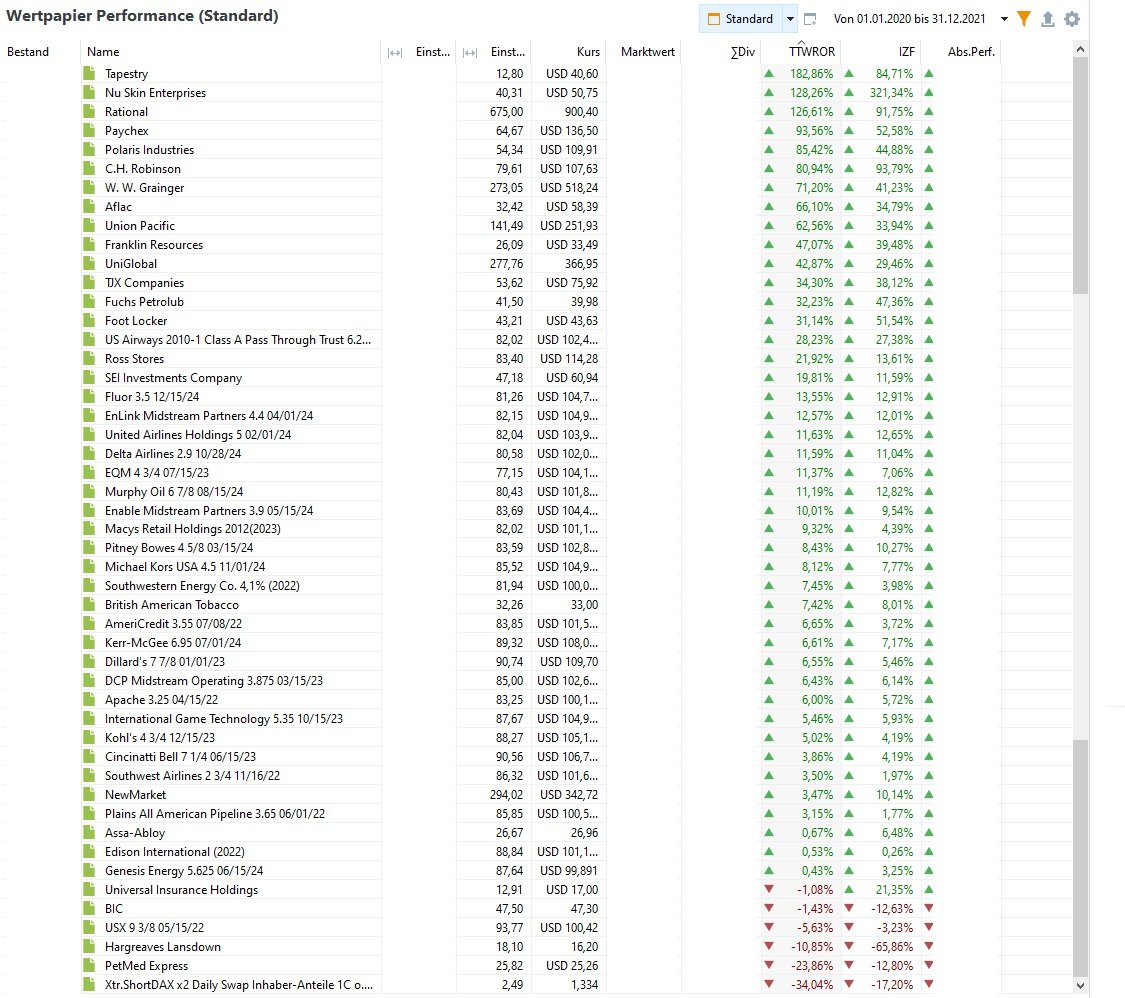Click red TTWROR down arrow for Universal Insurance Holdings
1125x998 pixels.
point(769,889)
